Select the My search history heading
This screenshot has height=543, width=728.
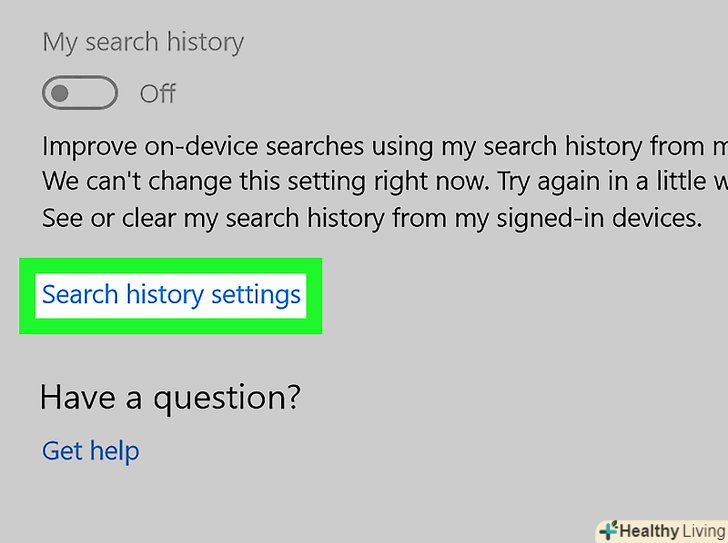click(x=143, y=43)
